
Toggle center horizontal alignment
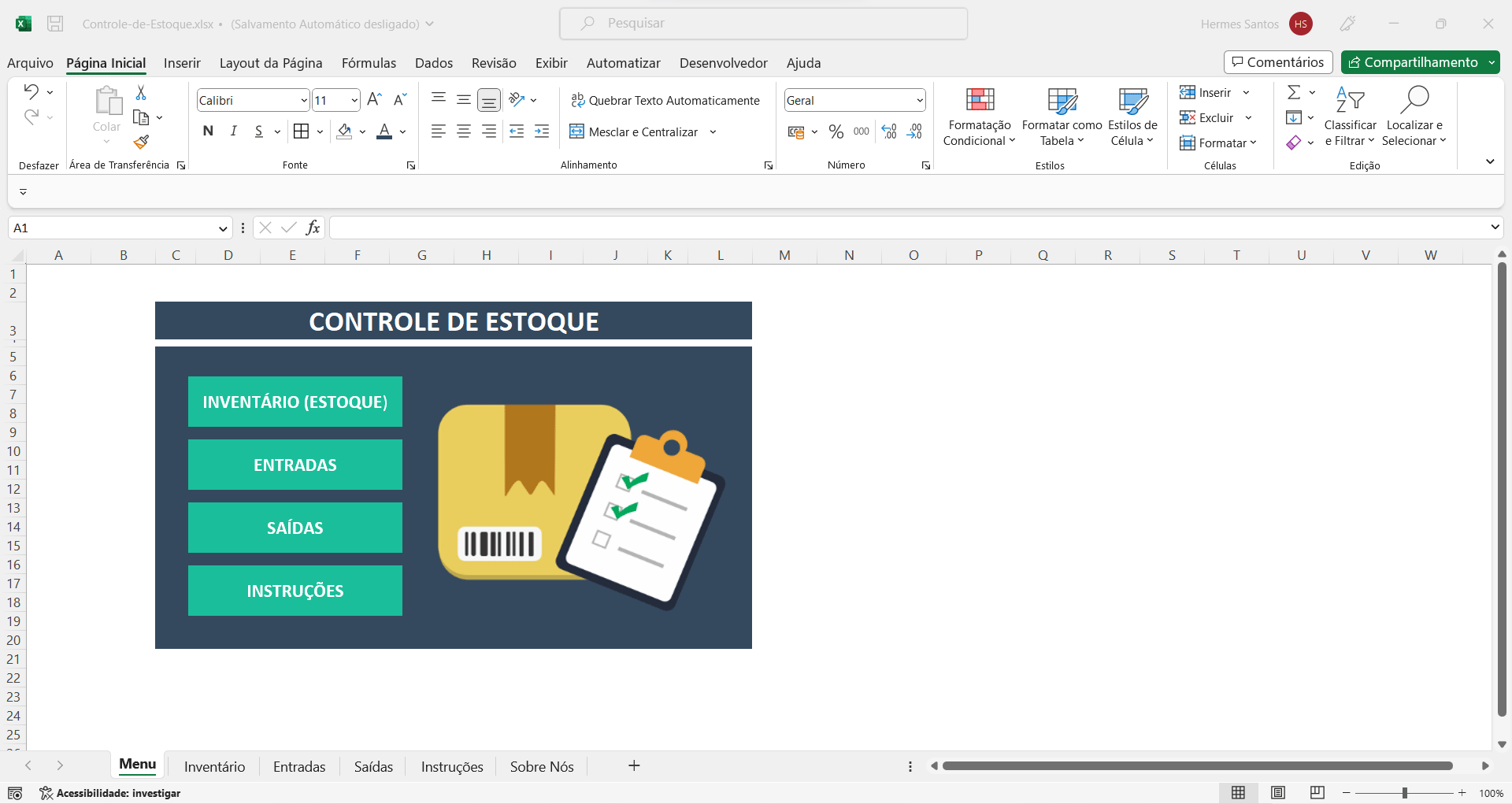pos(464,132)
